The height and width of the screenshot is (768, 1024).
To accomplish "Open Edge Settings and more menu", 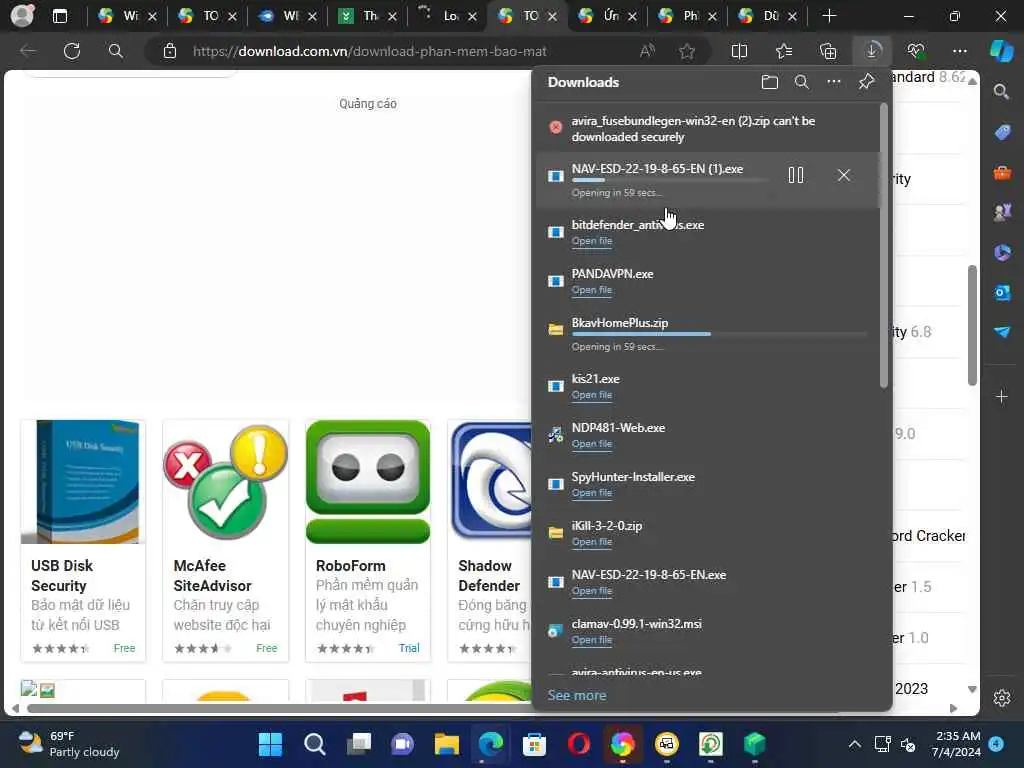I will (960, 51).
